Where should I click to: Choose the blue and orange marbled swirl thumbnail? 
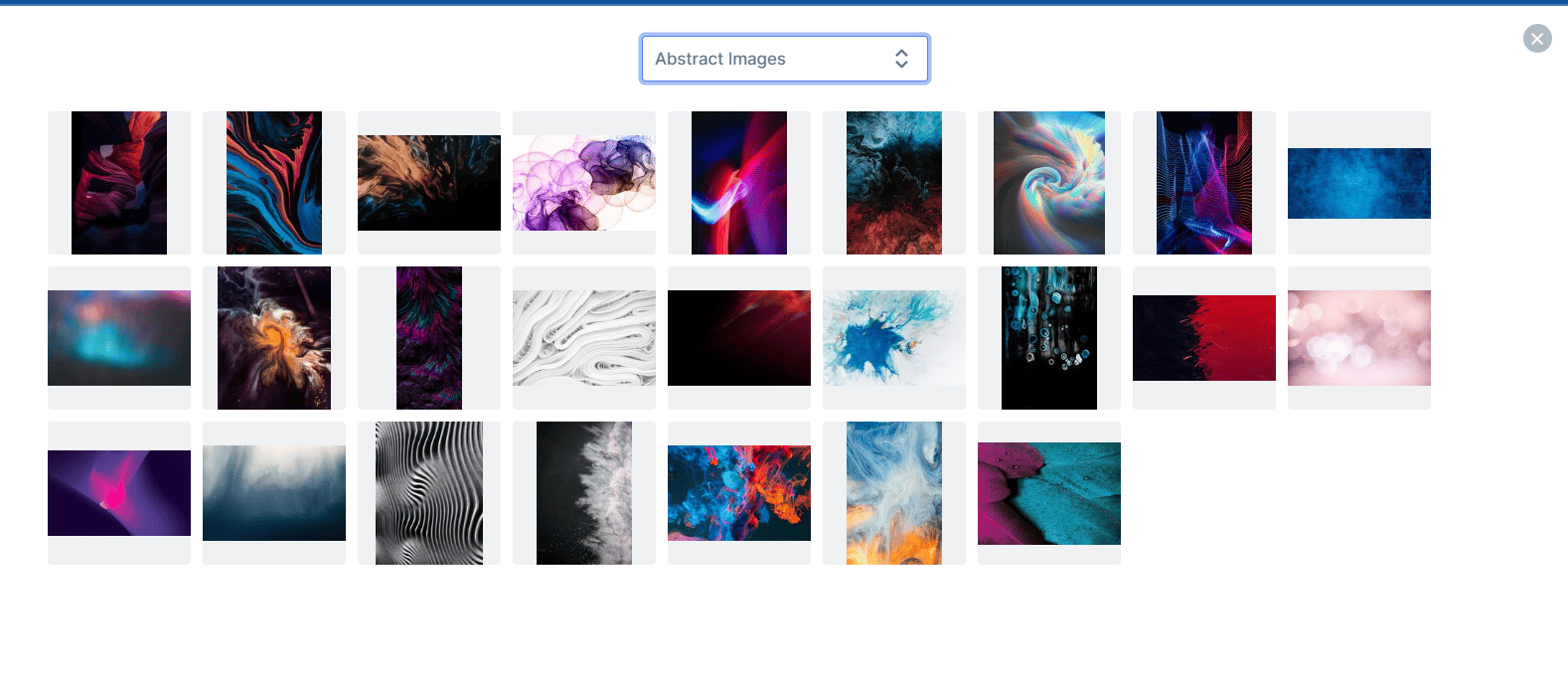tap(274, 183)
